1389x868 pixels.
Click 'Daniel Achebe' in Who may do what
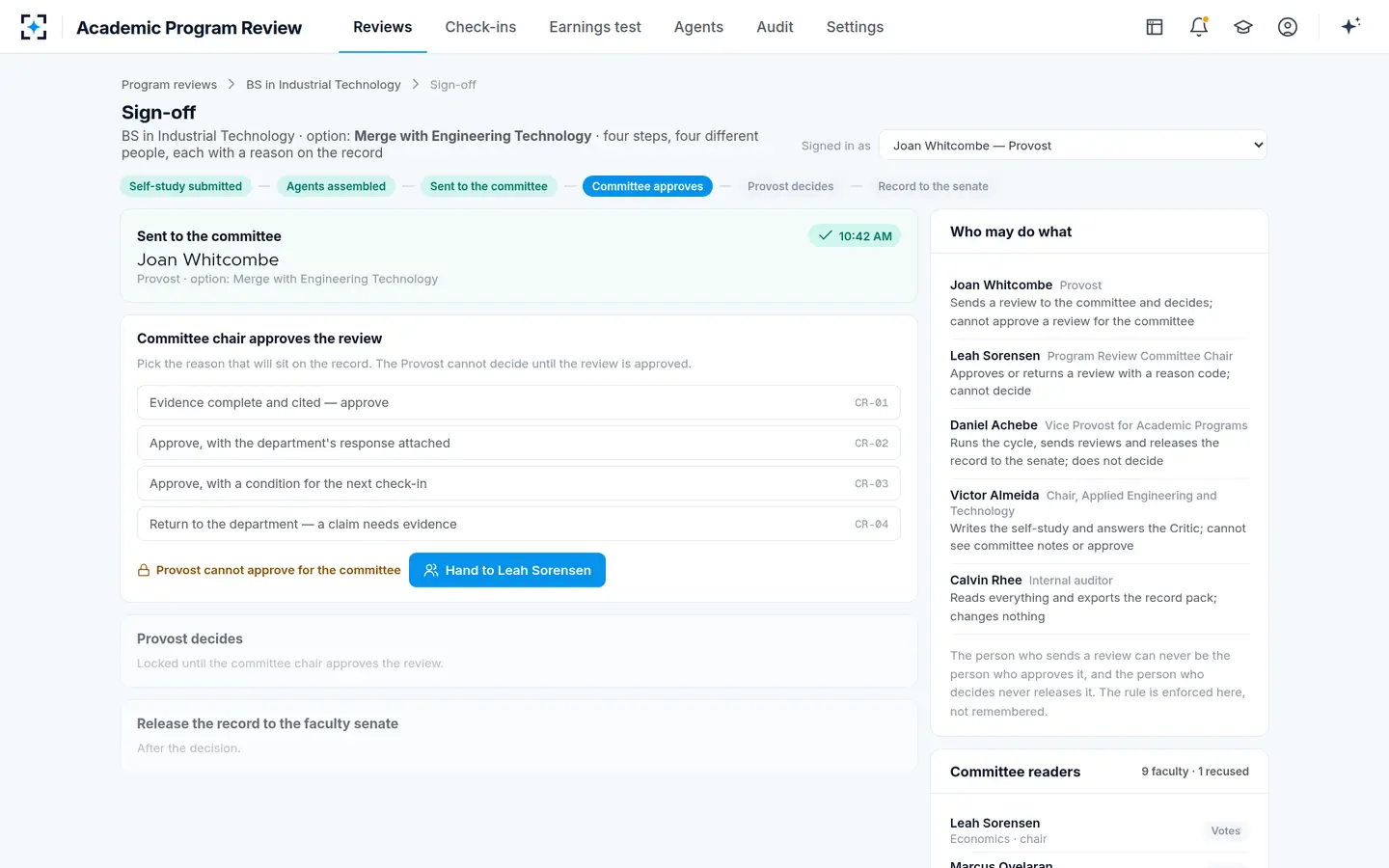(994, 425)
